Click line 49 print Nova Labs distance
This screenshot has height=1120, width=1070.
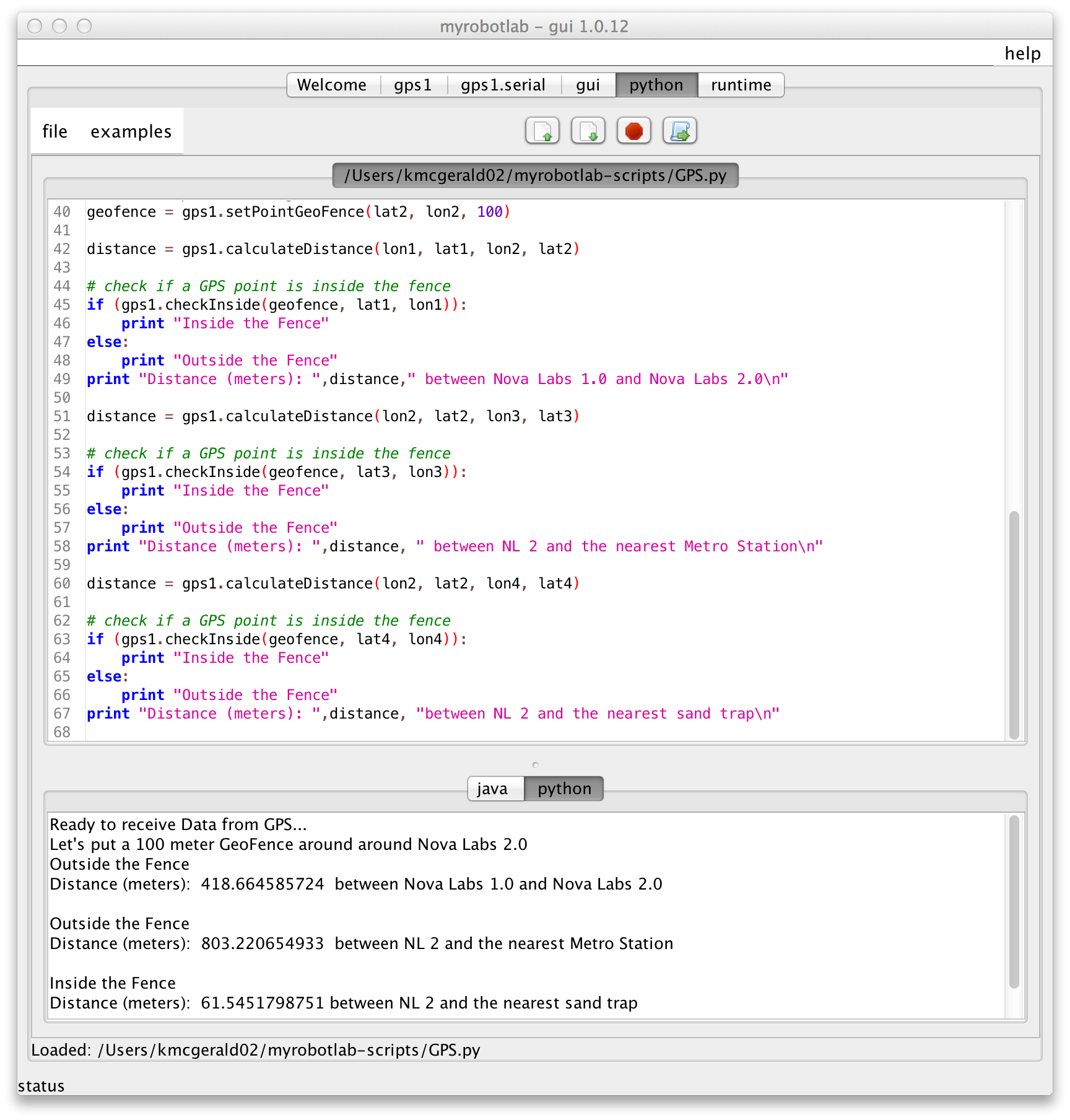437,379
